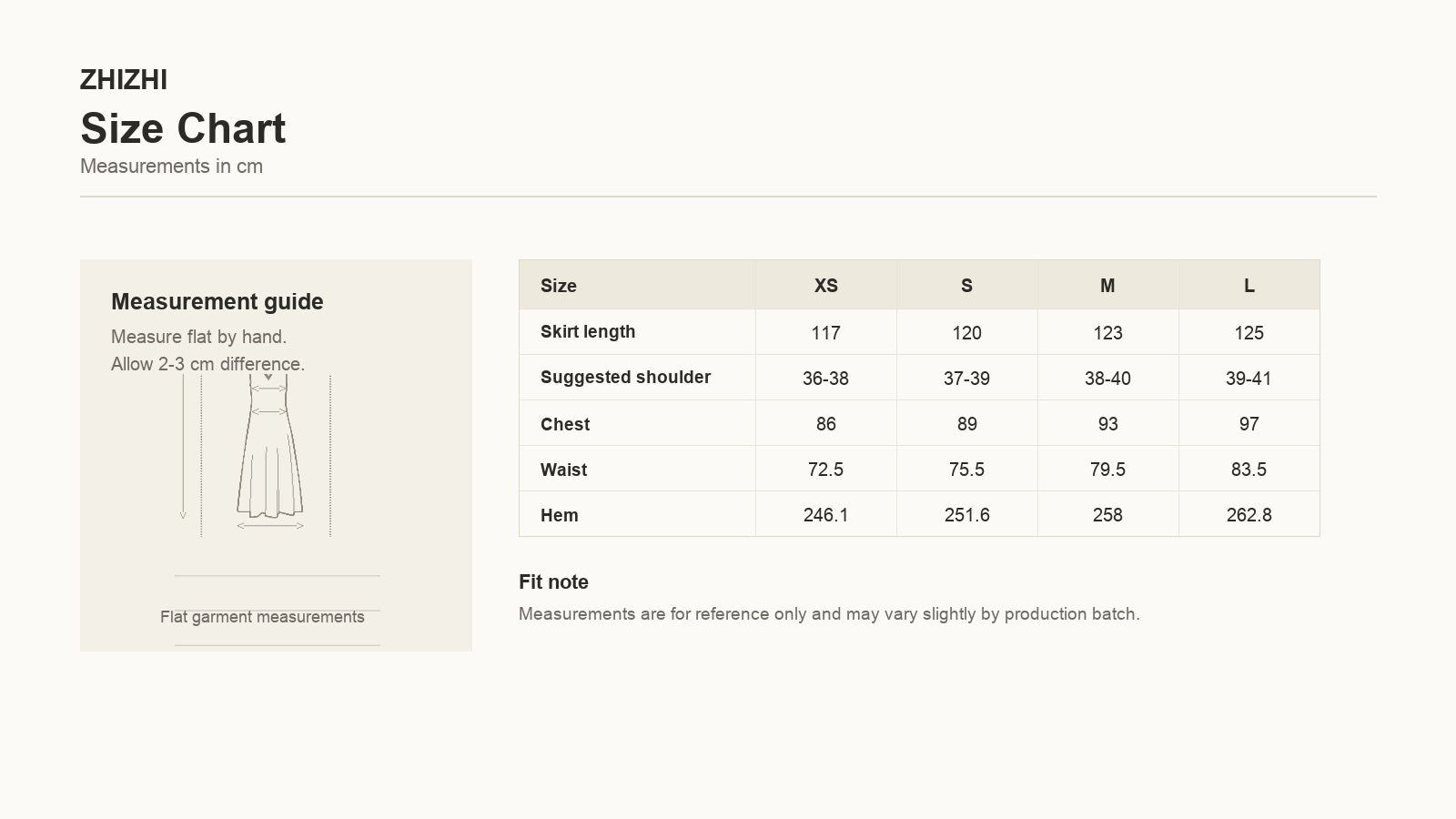Click the Hem value 262.8 for L
The image size is (1456, 819).
(x=1249, y=515)
